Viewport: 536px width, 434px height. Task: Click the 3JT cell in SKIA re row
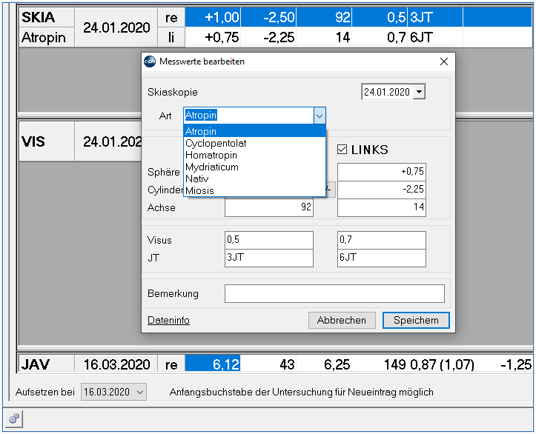coord(435,17)
